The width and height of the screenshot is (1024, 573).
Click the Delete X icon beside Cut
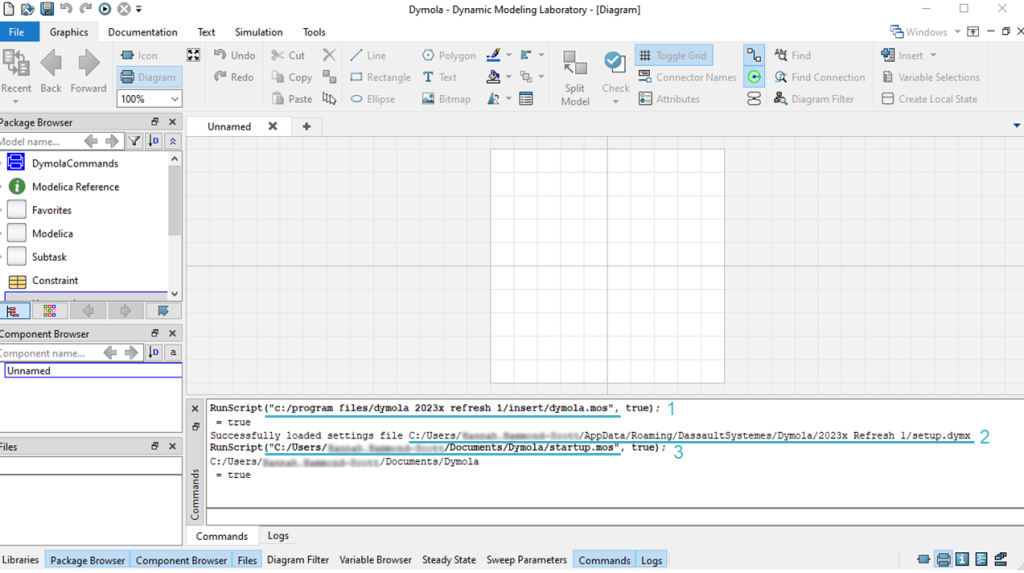(x=329, y=55)
